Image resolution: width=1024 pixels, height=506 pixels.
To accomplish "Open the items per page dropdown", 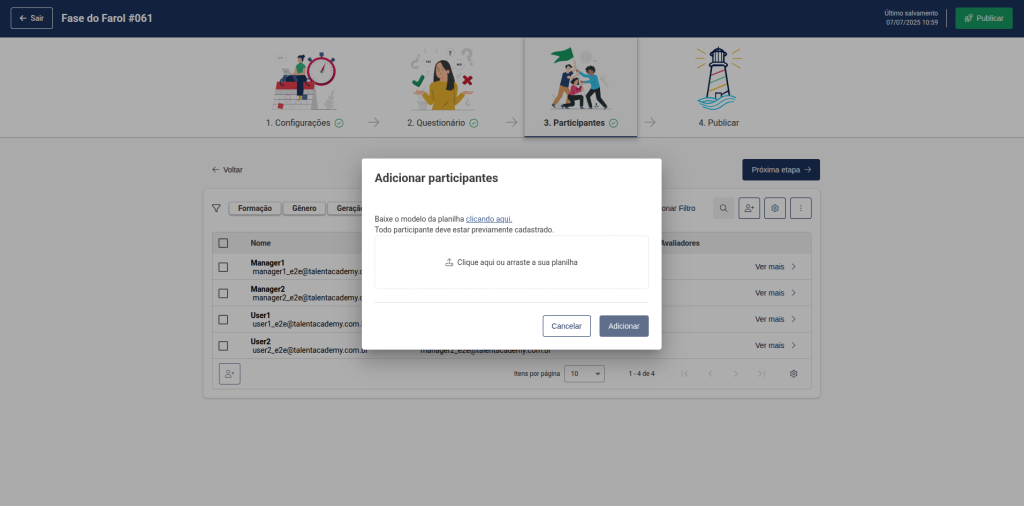I will (584, 373).
